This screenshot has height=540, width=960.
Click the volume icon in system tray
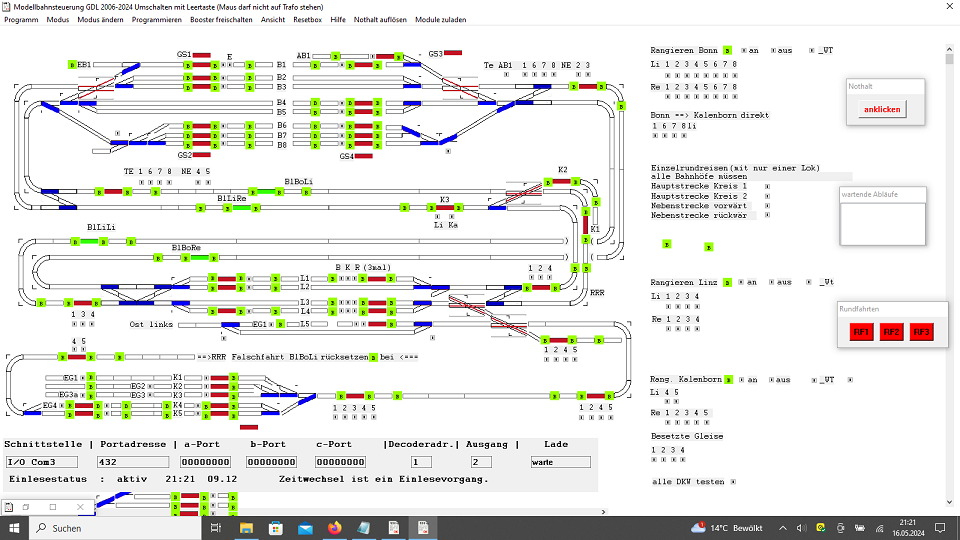tap(801, 528)
